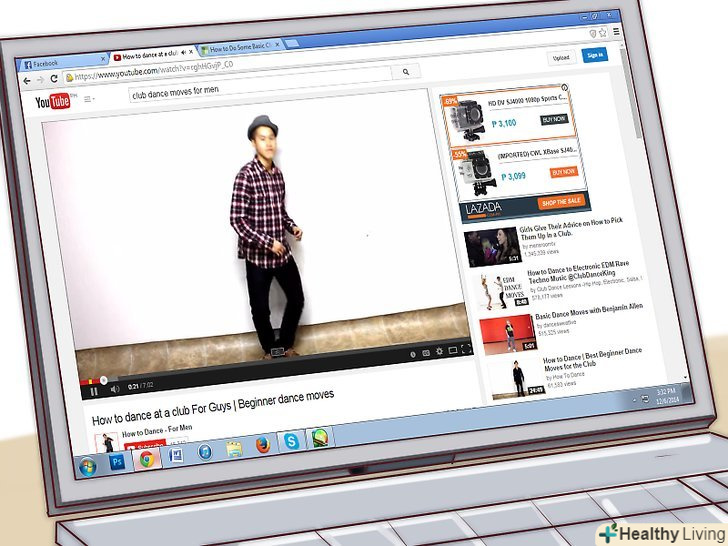Open the red Basic Dance Moves thumbnail
Viewport: 728px width, 546px height.
[508, 334]
